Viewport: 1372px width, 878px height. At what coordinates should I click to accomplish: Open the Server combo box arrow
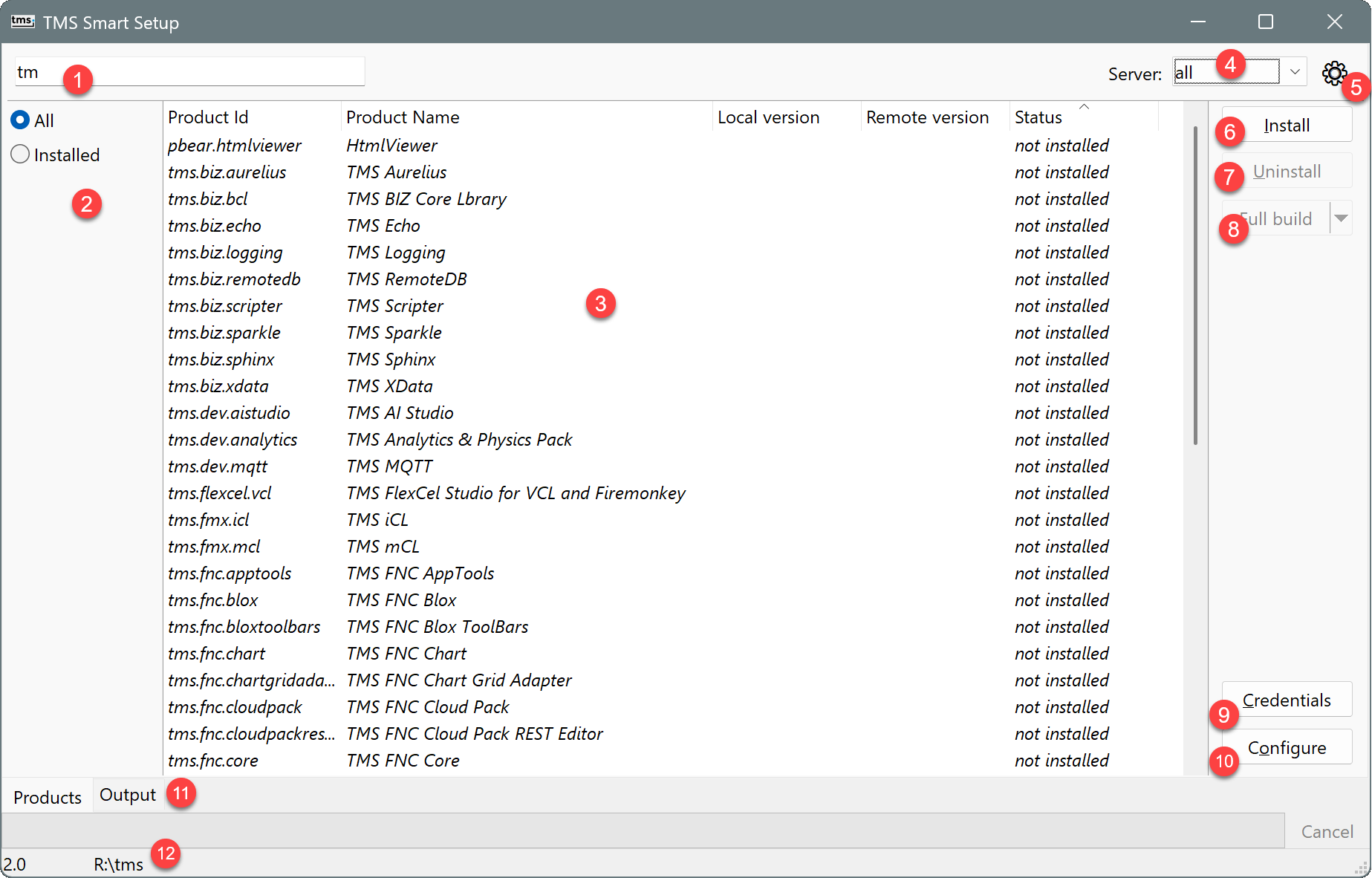[1295, 71]
